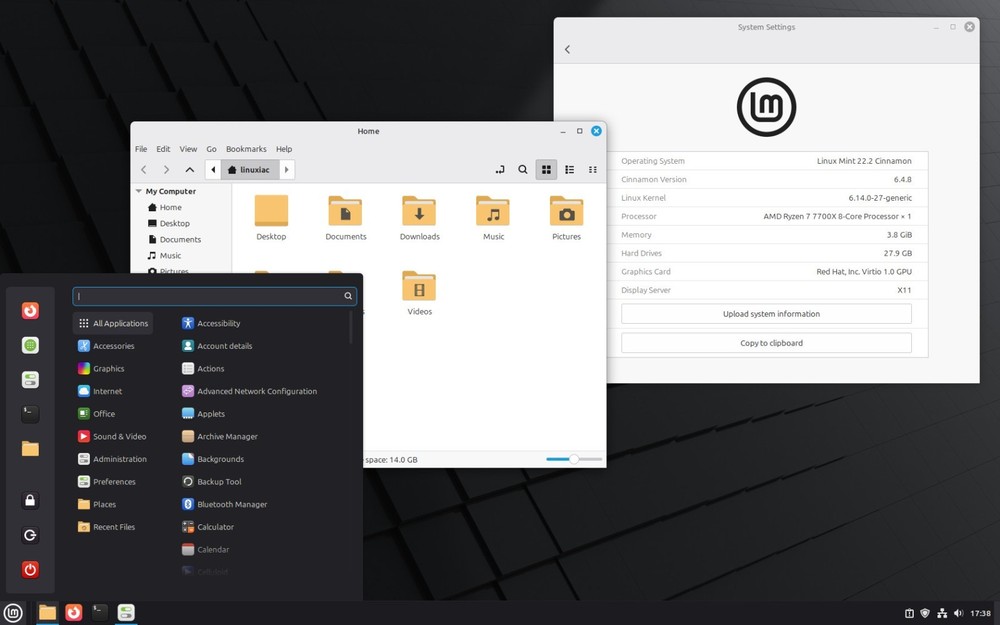
Task: Open Terminal from the menu sidebar
Action: (30, 414)
